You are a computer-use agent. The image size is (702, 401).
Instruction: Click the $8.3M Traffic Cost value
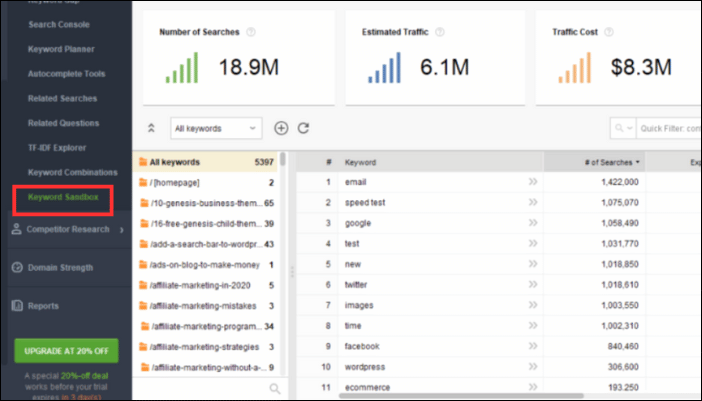coord(641,68)
